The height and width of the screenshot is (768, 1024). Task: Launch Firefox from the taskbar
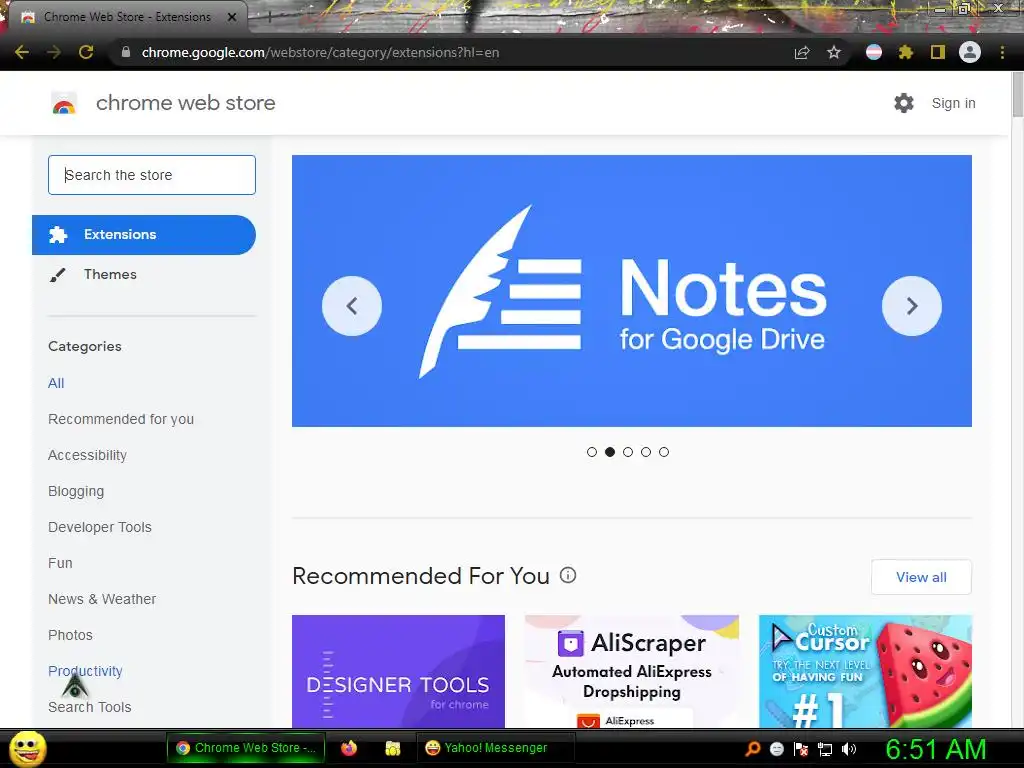(349, 748)
